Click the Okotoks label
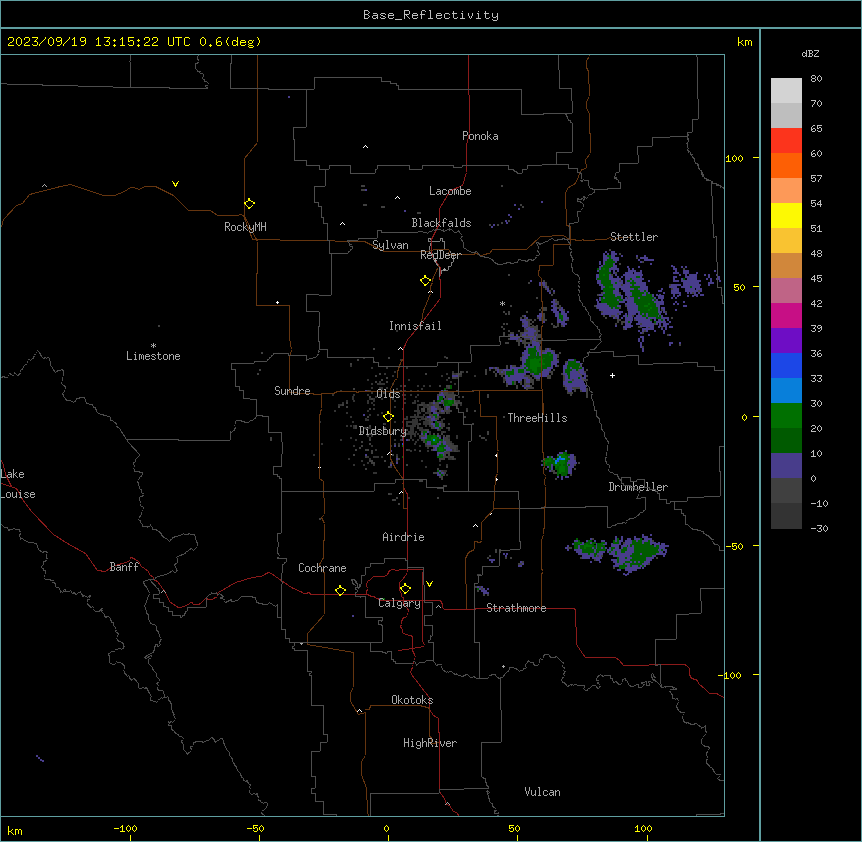The image size is (862, 842). click(x=412, y=700)
